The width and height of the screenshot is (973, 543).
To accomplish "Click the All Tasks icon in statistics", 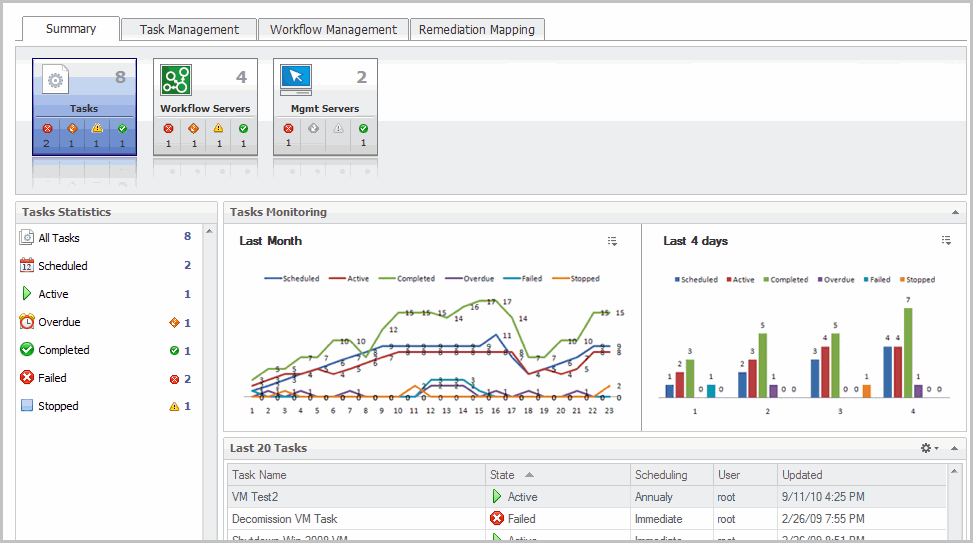I will tap(27, 238).
